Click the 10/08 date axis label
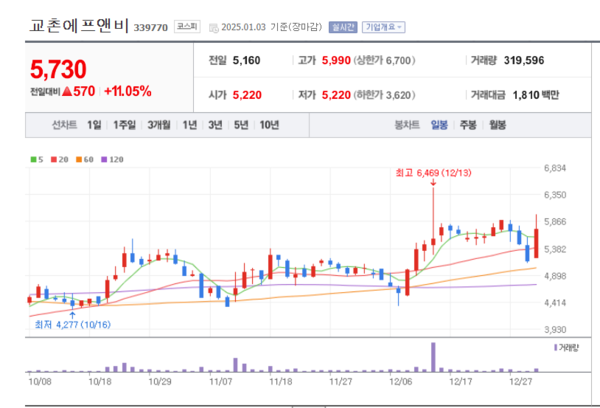Viewport: 600px width, 408px height. (40, 382)
